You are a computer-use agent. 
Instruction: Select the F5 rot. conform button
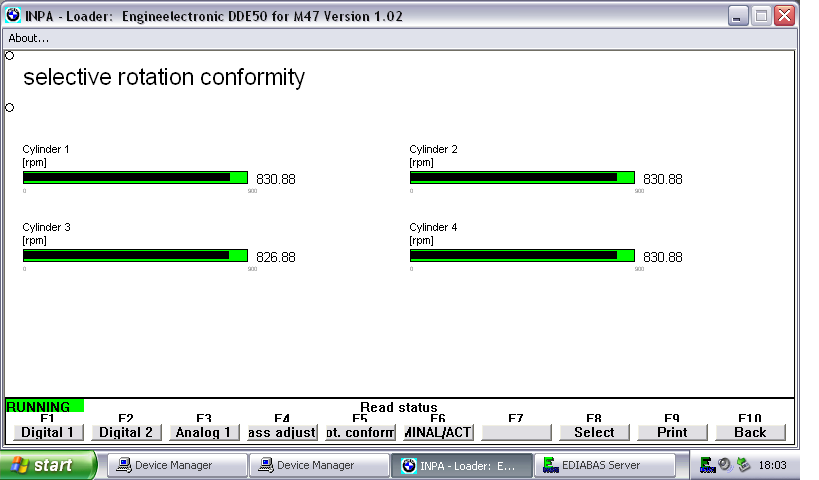point(360,432)
